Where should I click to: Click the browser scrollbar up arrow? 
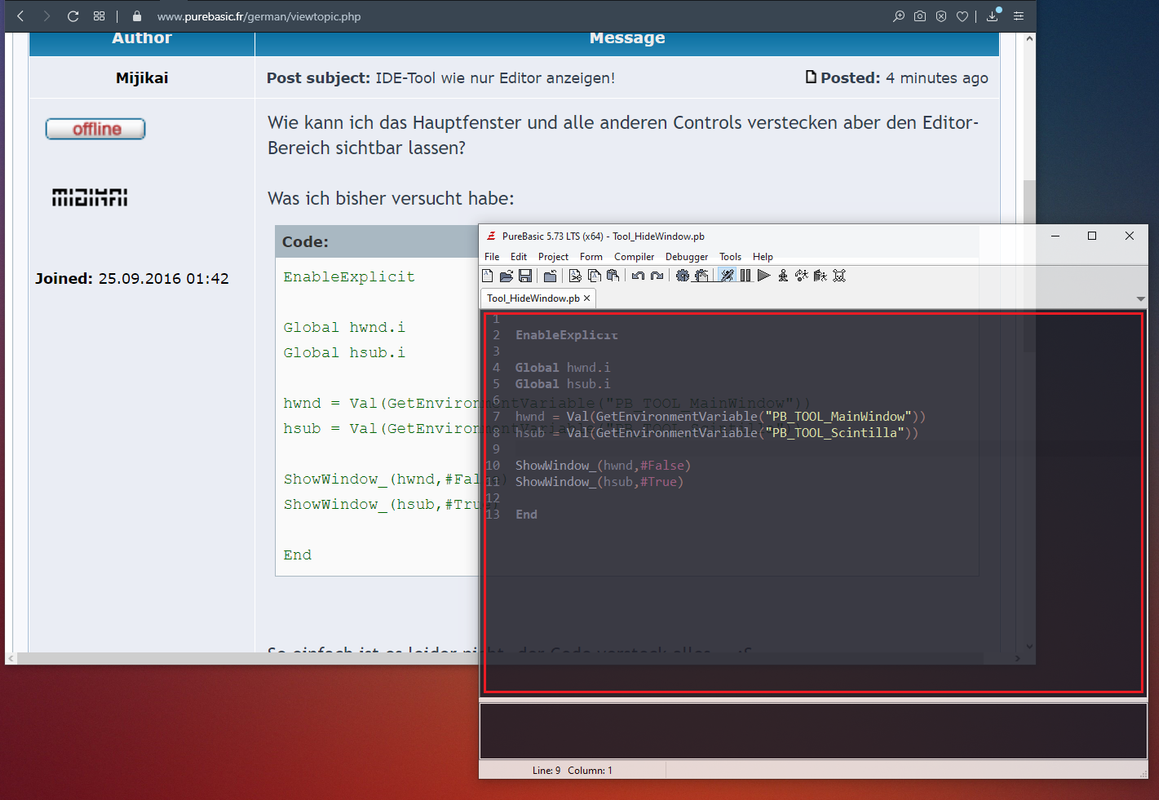[x=1029, y=38]
